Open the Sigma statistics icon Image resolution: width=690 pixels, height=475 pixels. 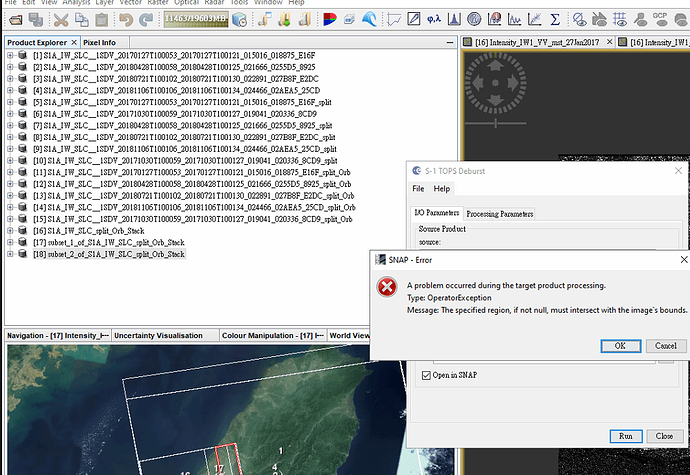[555, 19]
